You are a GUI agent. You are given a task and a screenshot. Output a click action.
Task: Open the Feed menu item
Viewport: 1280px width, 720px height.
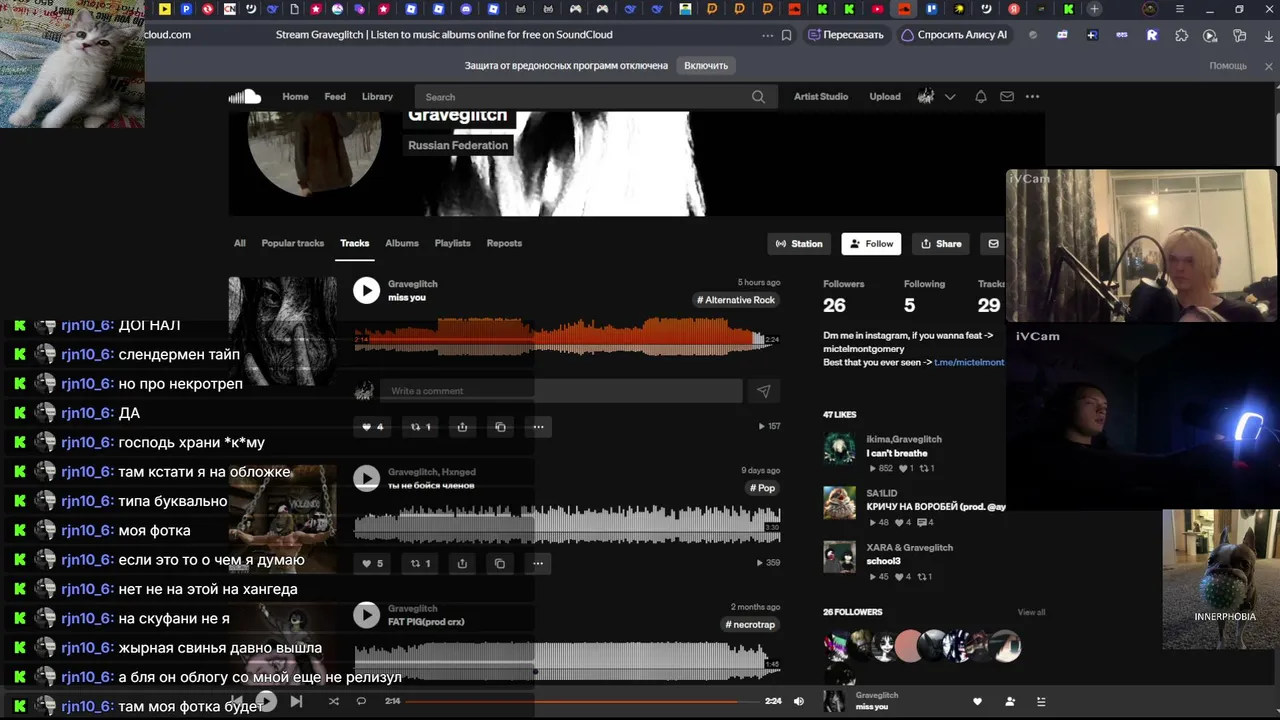(335, 97)
